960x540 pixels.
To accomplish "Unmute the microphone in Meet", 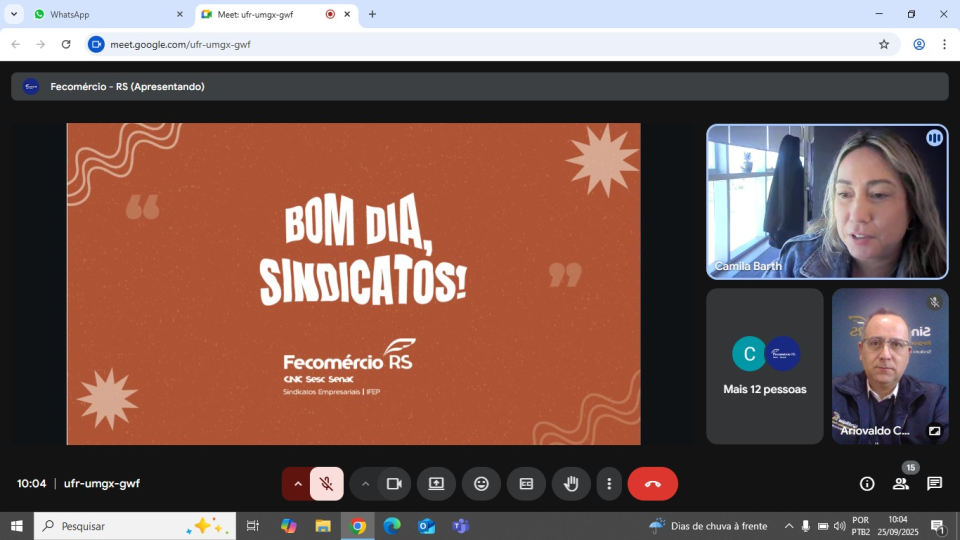I will coord(327,484).
